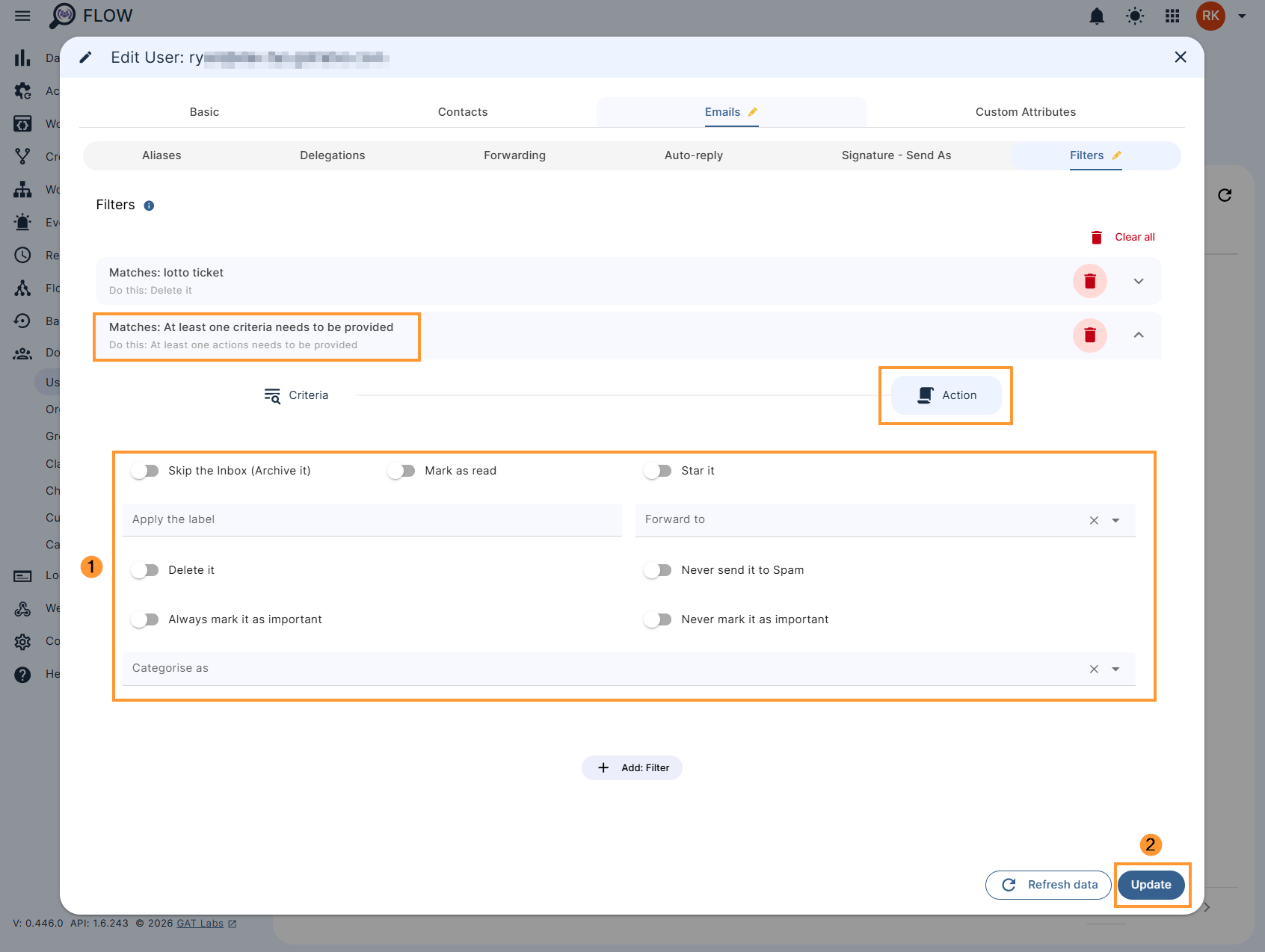The width and height of the screenshot is (1265, 952).
Task: Open the Auto-reply sub-tab
Action: pyautogui.click(x=694, y=155)
